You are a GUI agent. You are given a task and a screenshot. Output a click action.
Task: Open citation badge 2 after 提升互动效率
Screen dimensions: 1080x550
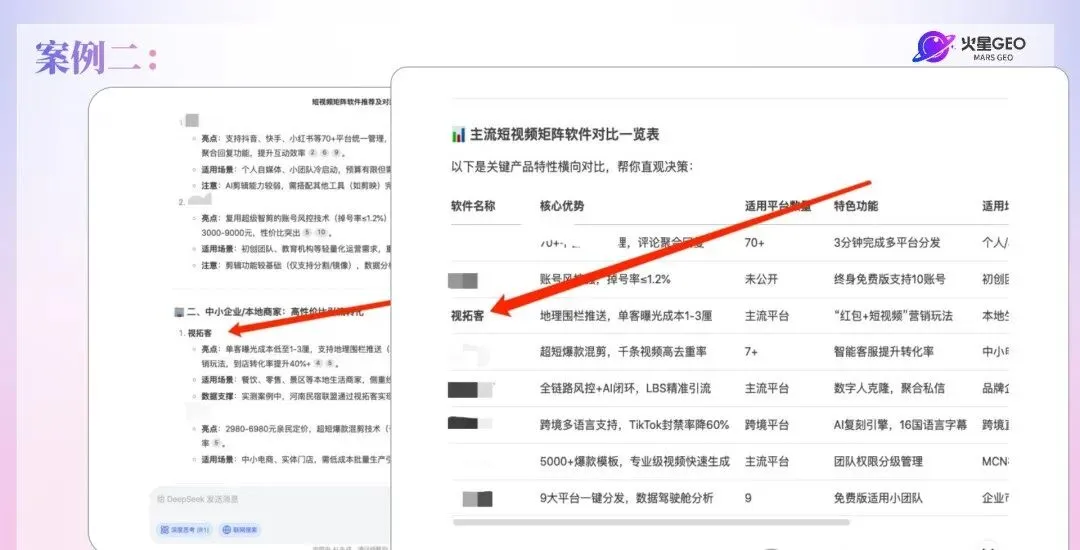[x=312, y=153]
